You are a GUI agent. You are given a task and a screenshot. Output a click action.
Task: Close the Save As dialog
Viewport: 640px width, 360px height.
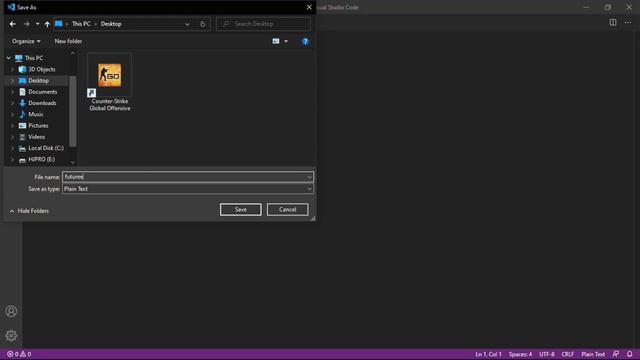[x=309, y=7]
